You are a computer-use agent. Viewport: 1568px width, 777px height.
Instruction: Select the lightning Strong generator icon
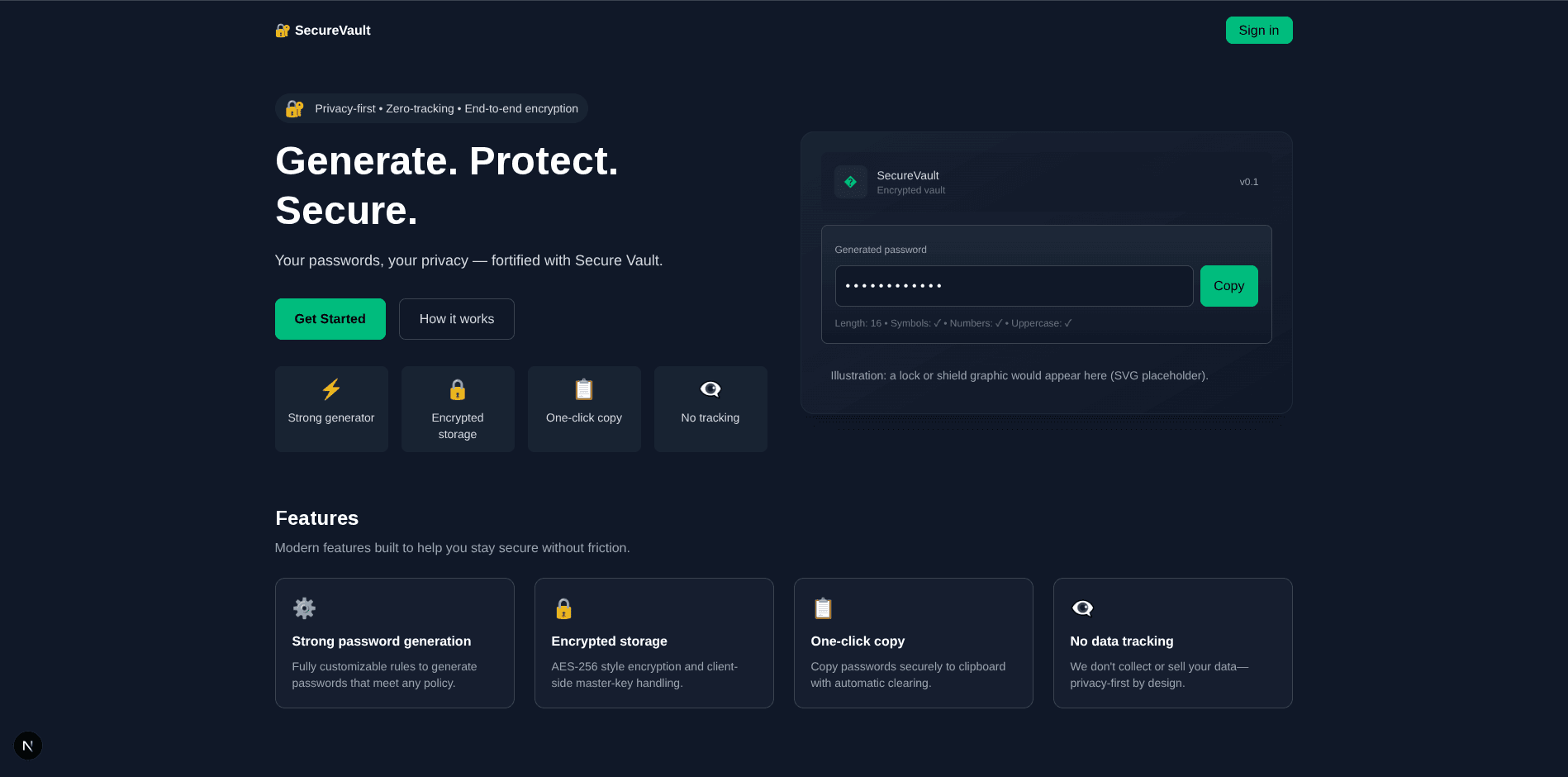[x=331, y=389]
